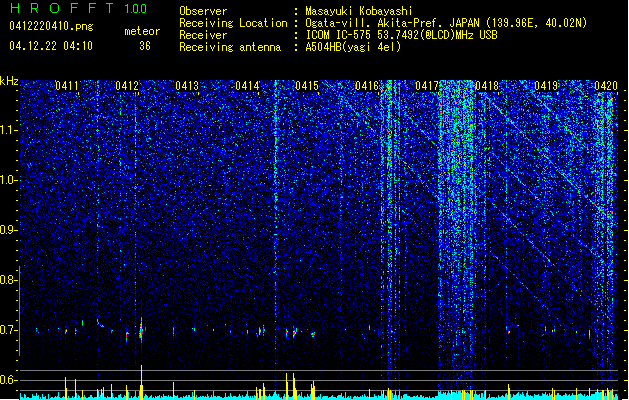Click the 'Observer' field label
Image resolution: width=629 pixels, height=400 pixels.
[203, 11]
